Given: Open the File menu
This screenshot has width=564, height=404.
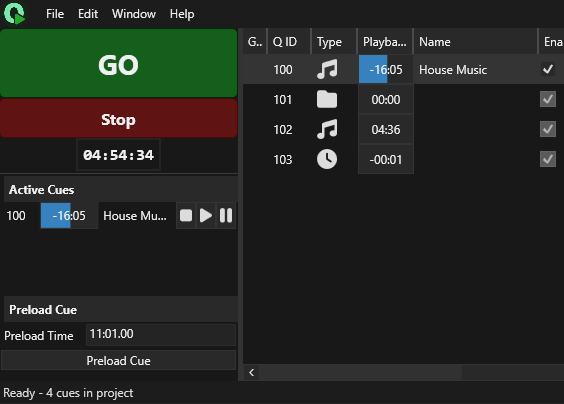Looking at the screenshot, I should coord(55,14).
